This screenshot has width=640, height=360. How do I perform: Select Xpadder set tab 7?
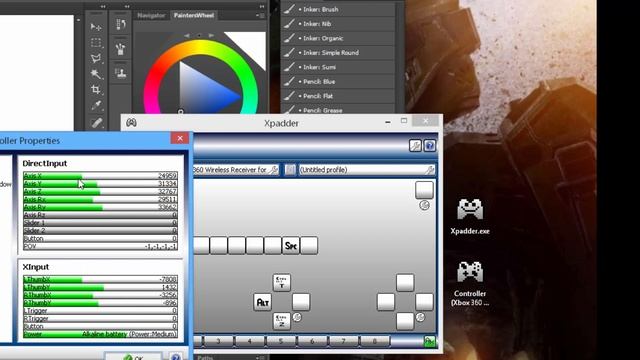[x=343, y=341]
